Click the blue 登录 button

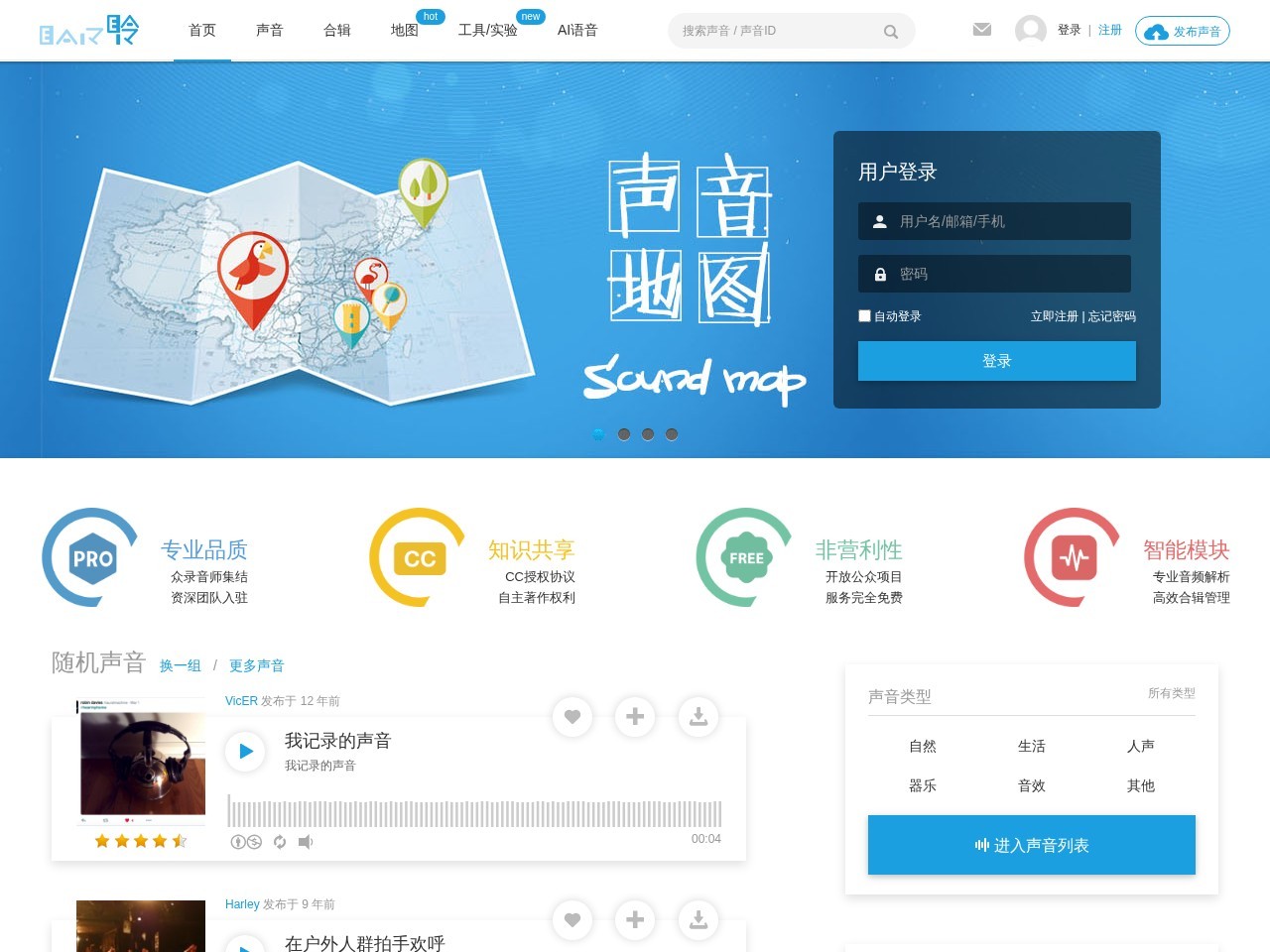coord(997,361)
